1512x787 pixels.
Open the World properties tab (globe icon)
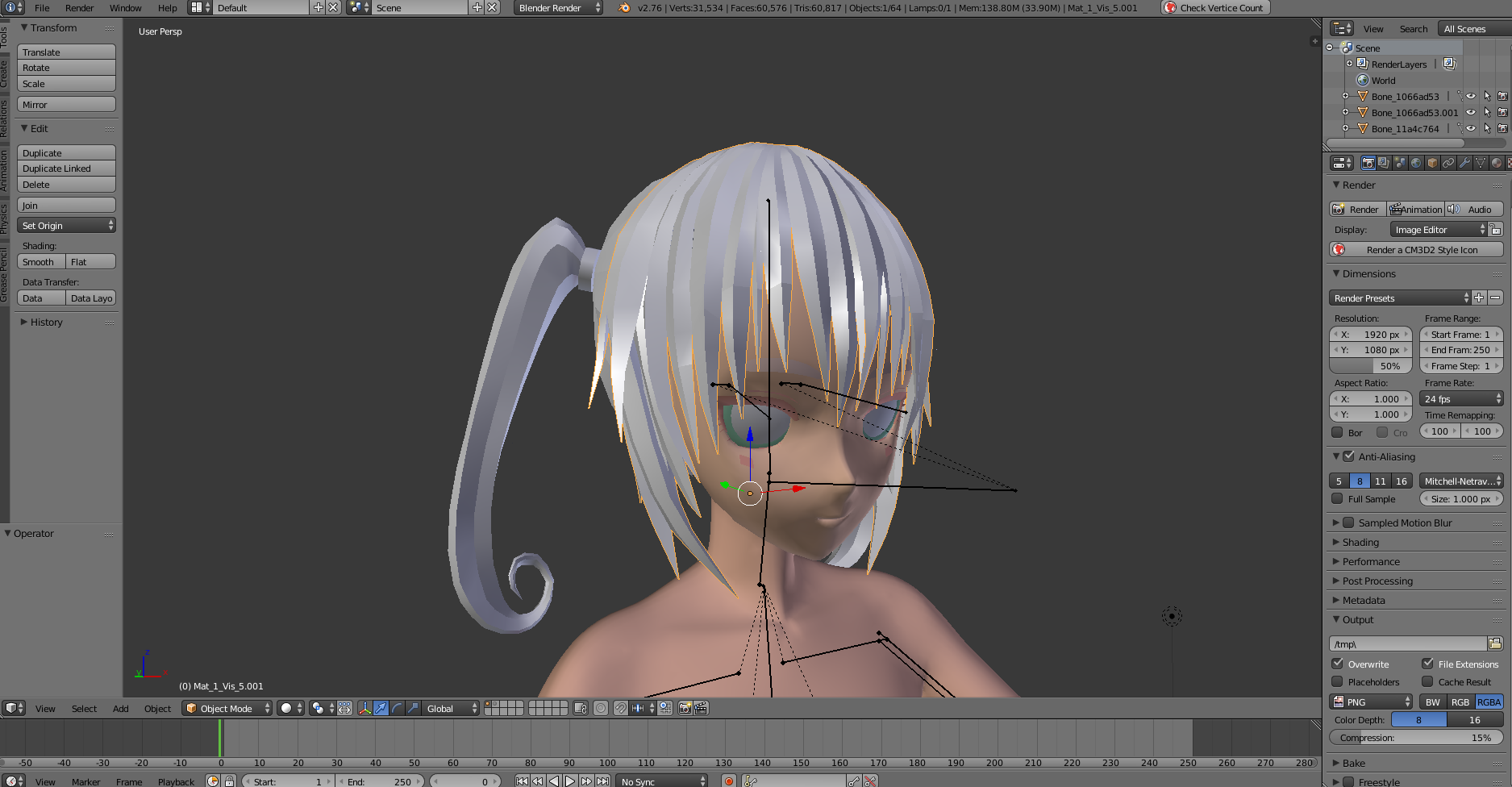(1416, 163)
